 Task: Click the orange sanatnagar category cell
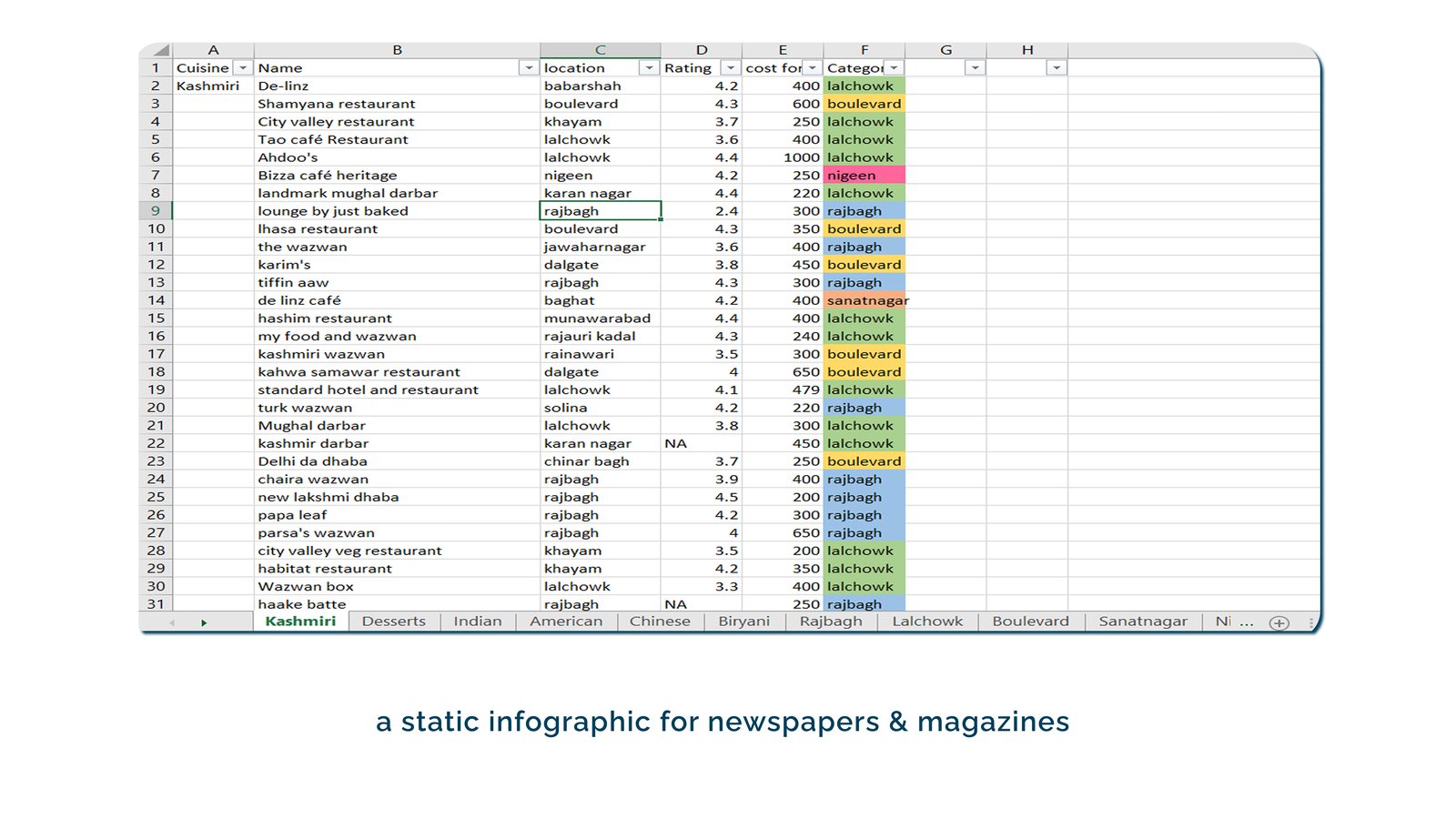[864, 300]
